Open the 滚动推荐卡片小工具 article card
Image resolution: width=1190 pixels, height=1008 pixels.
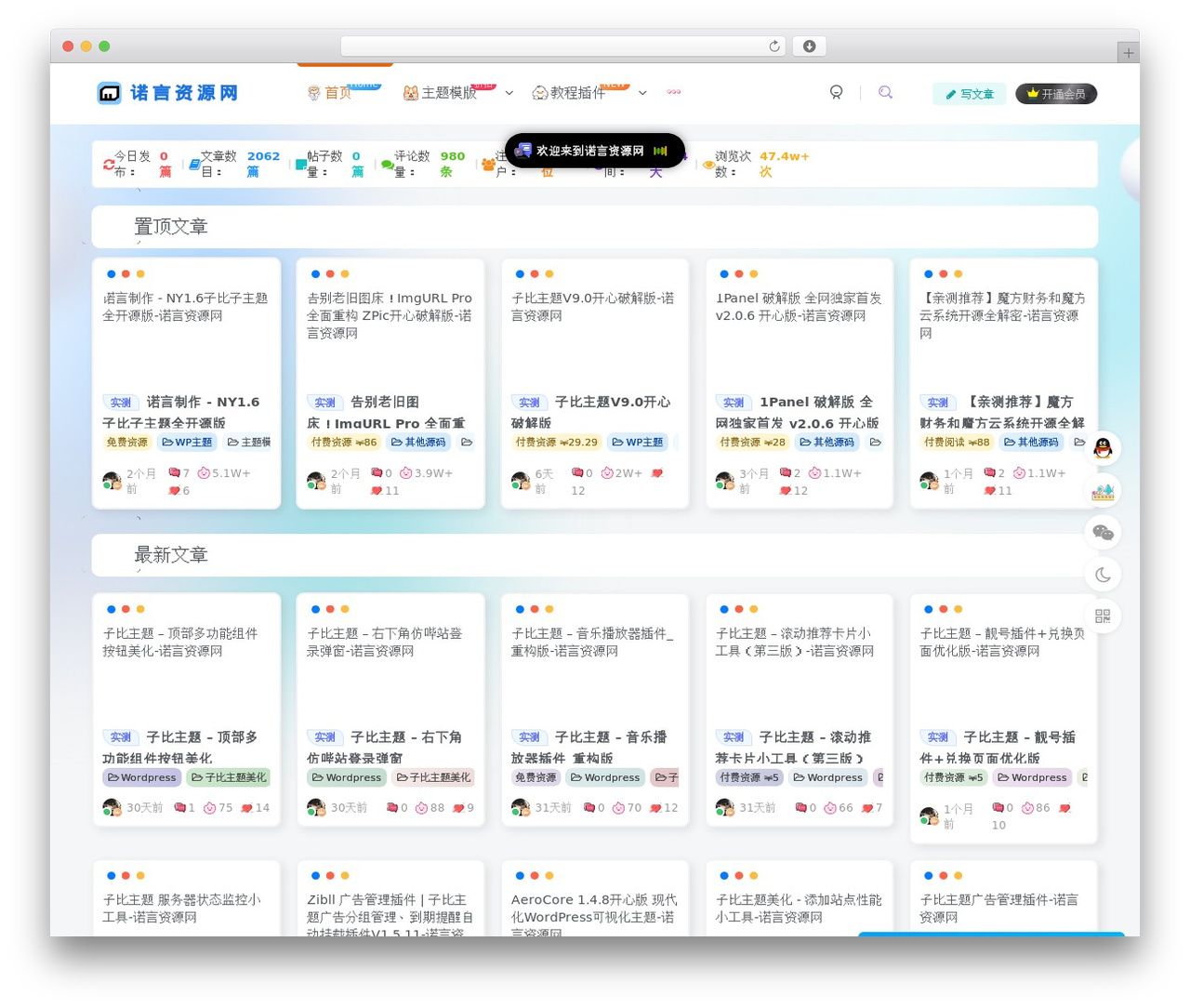coord(800,710)
